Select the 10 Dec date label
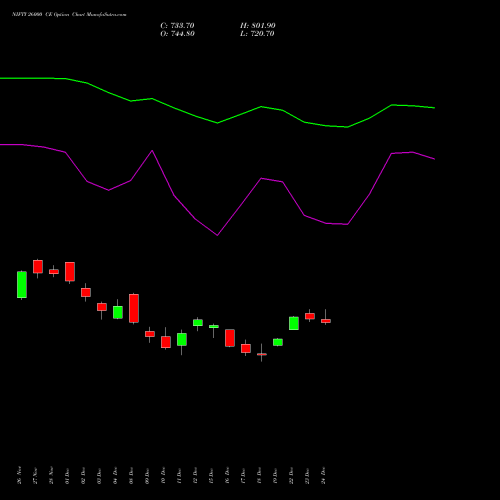This screenshot has height=500, width=500. coord(163,475)
